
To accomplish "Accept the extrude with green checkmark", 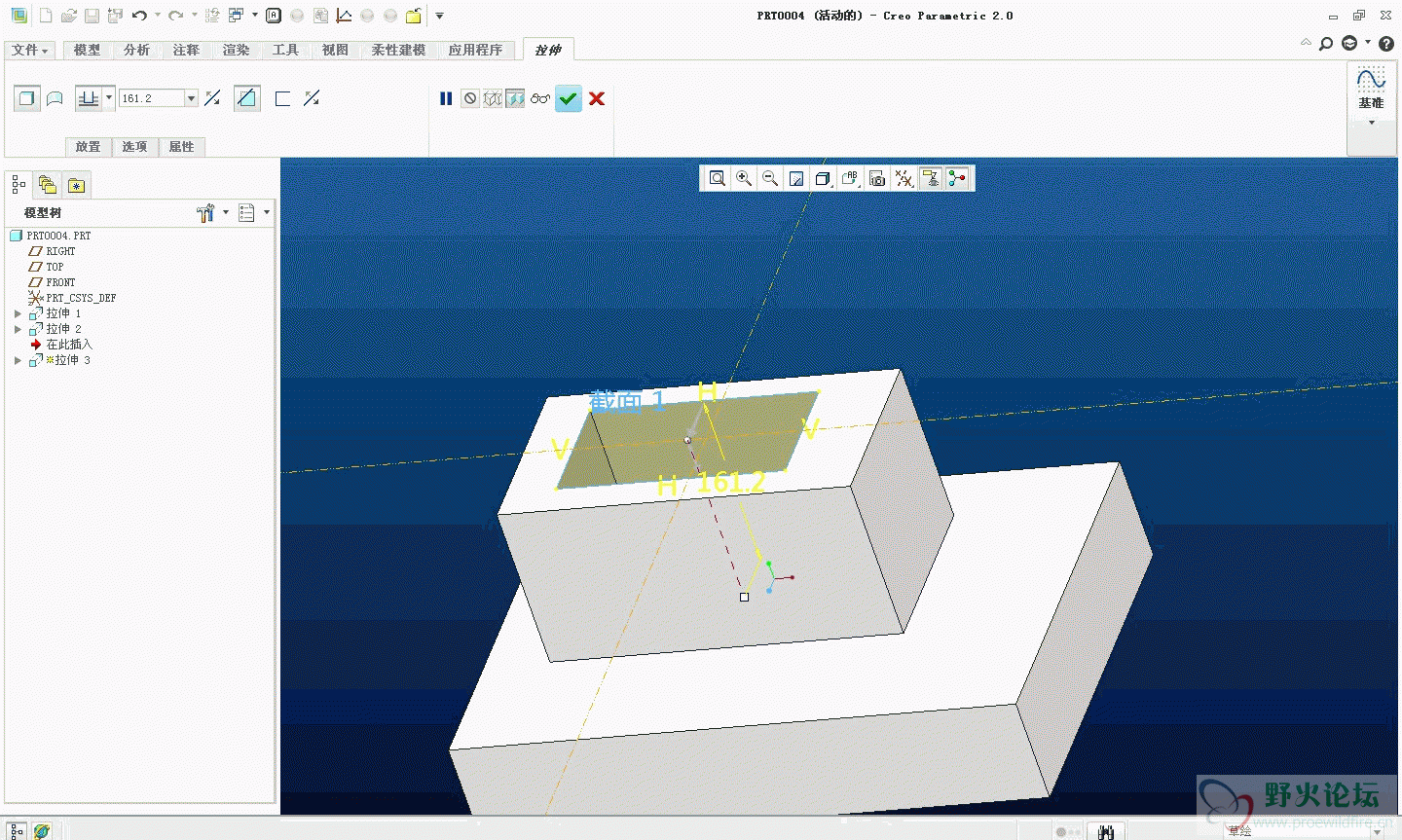I will pyautogui.click(x=569, y=98).
